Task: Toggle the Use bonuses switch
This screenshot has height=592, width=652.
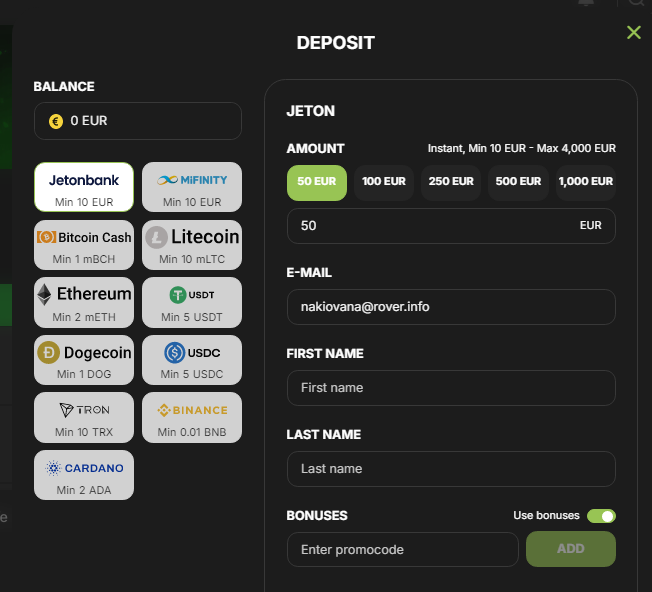Action: pyautogui.click(x=601, y=516)
